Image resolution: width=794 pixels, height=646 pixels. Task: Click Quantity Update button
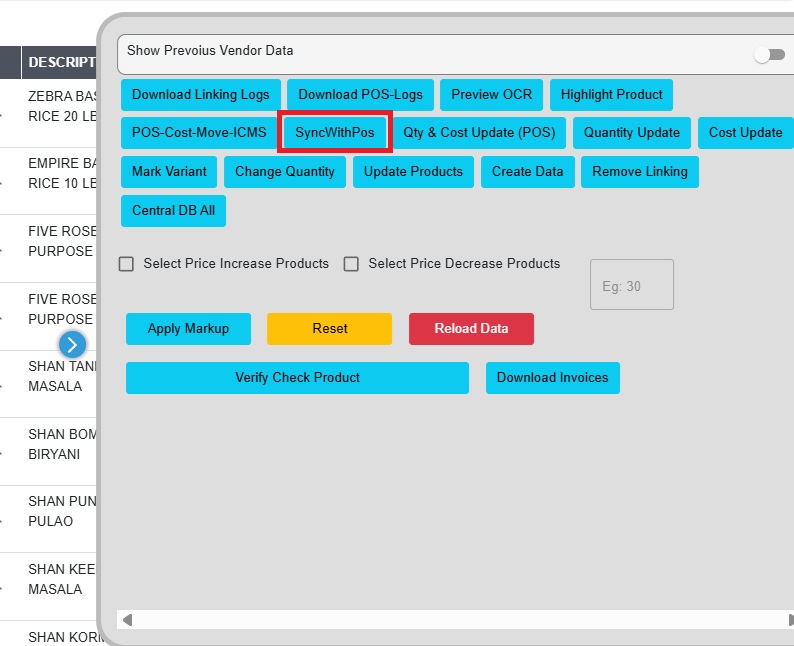[x=631, y=133]
